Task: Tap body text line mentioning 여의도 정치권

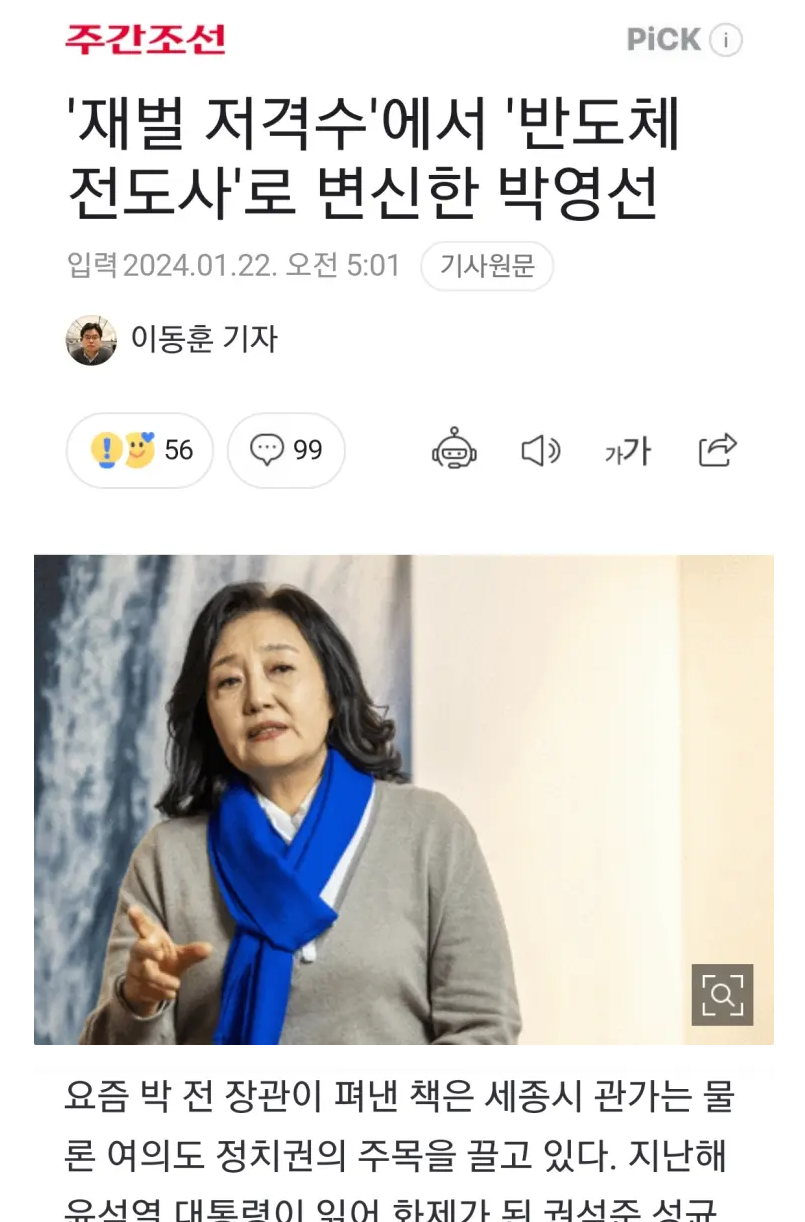Action: pyautogui.click(x=396, y=1157)
